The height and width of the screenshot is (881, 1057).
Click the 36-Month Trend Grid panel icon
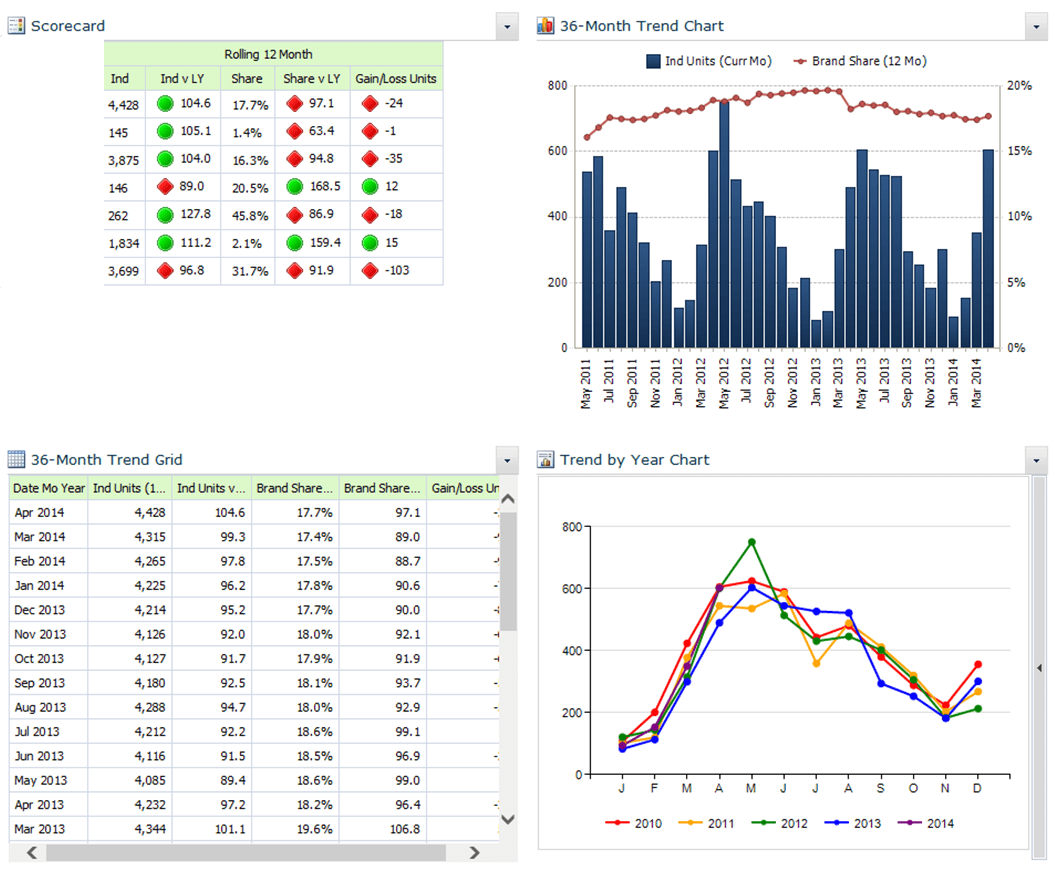pos(17,459)
